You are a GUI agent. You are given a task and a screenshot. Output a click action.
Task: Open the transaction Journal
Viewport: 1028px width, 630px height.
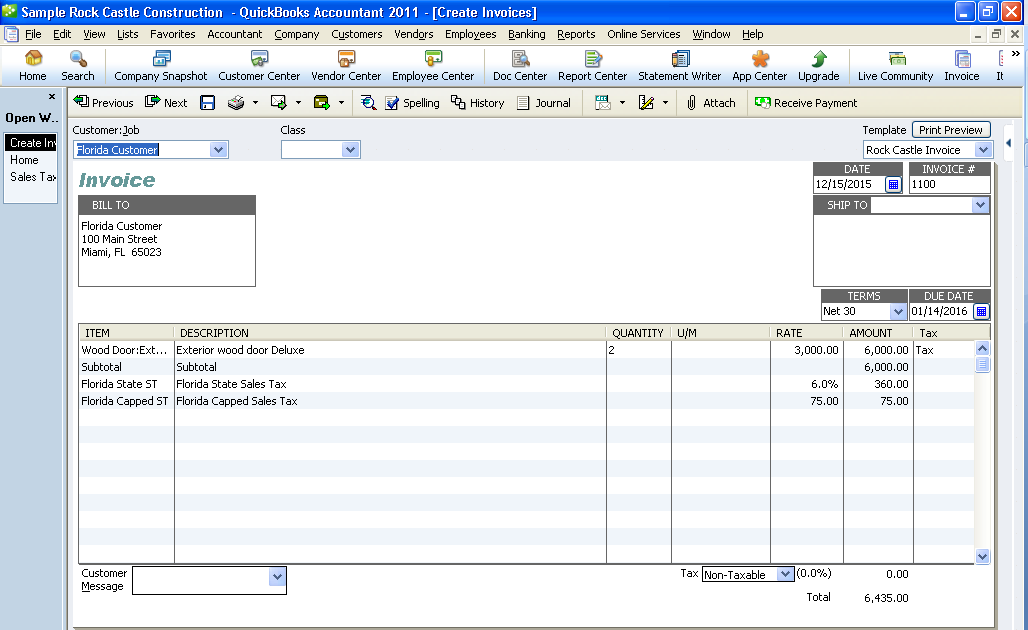pos(544,102)
